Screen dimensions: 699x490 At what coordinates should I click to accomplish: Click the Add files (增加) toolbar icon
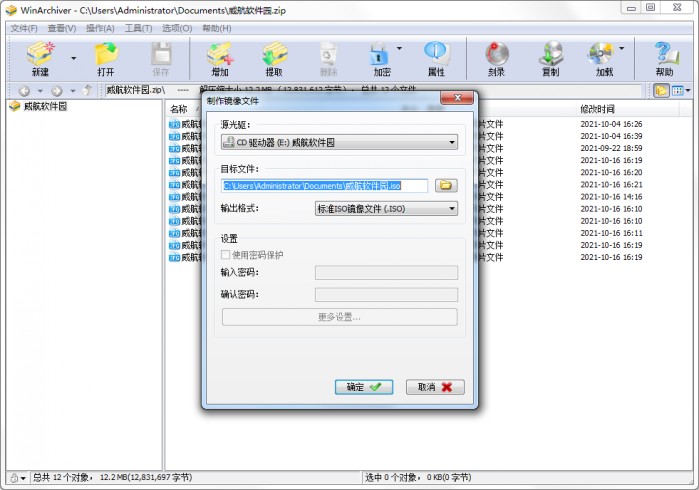tap(220, 59)
